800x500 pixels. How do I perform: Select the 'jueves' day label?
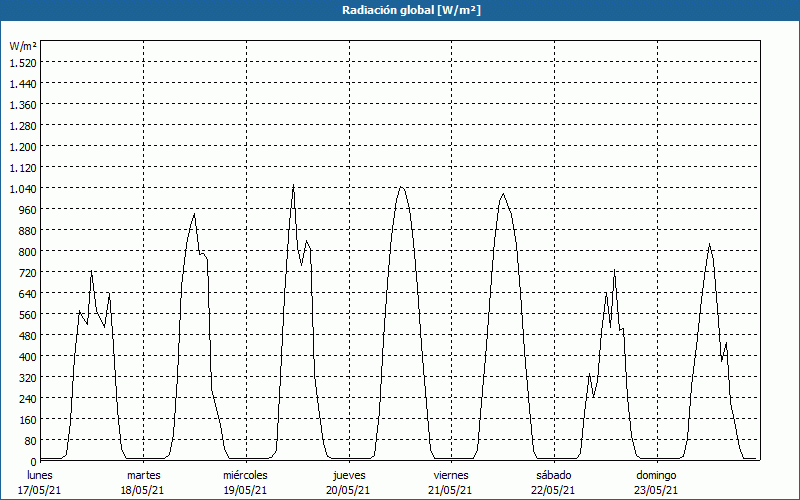[x=349, y=475]
